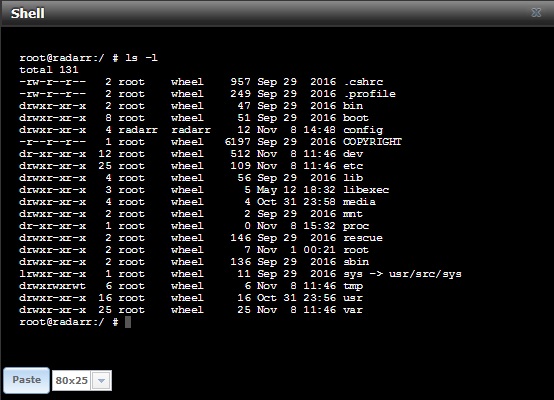554x400 pixels.
Task: Click the 80x25 size text field
Action: coord(72,381)
